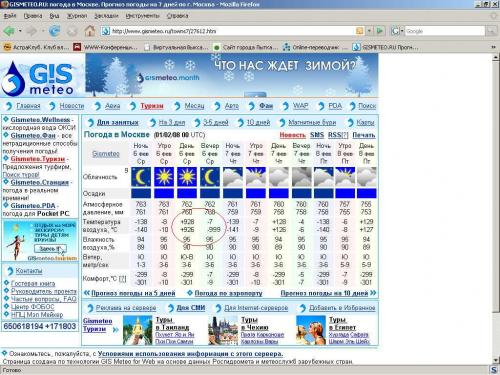500x375 pixels.
Task: Click the Stop loading toolbar icon
Action: 72,31
